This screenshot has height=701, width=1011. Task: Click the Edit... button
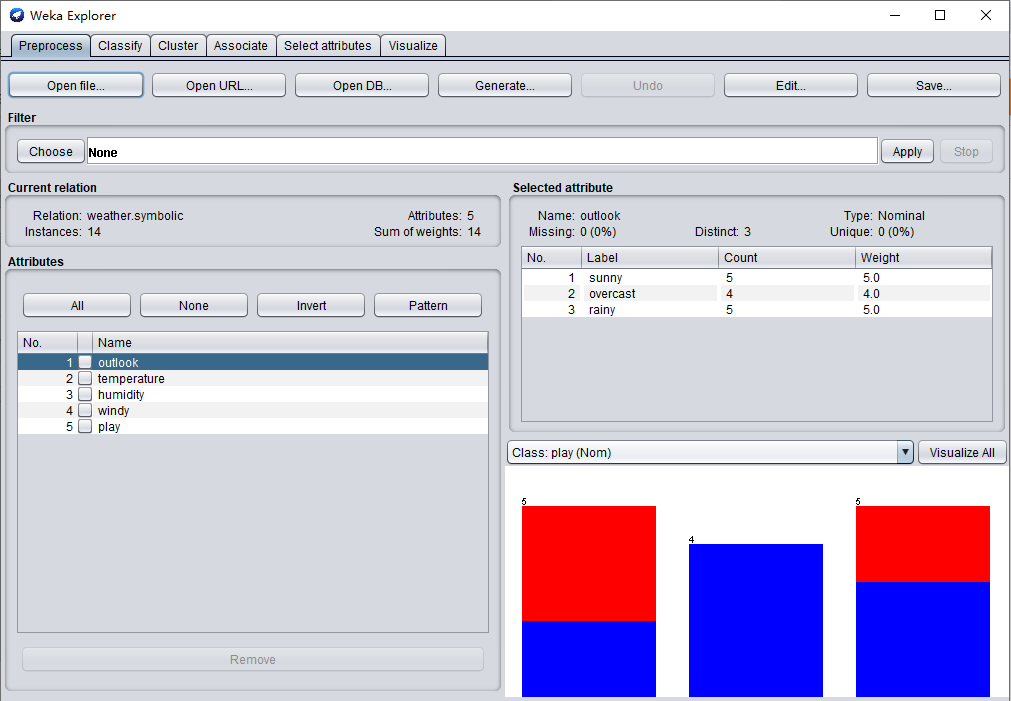(x=790, y=85)
